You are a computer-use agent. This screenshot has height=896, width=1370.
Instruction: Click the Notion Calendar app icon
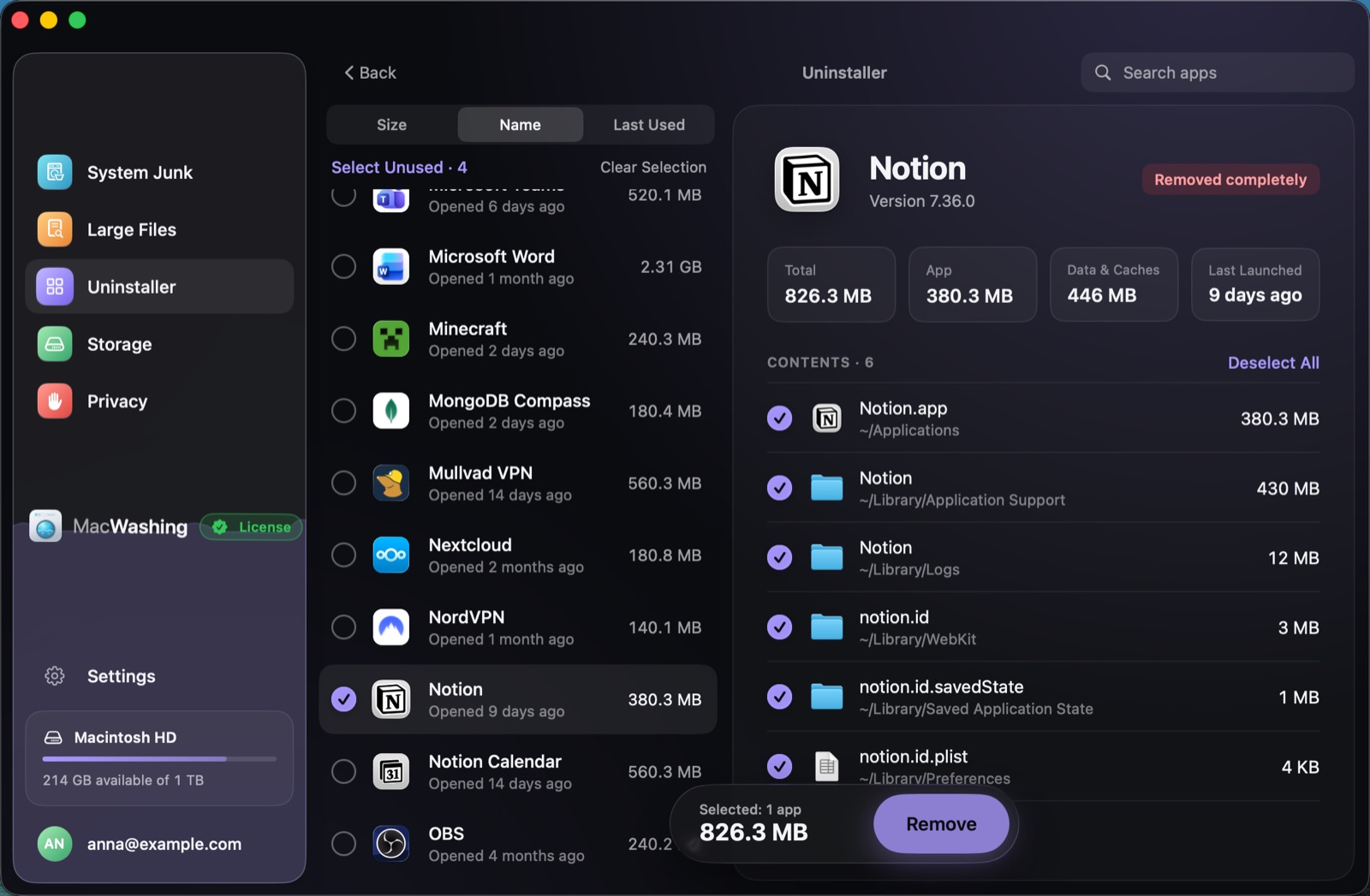(391, 772)
